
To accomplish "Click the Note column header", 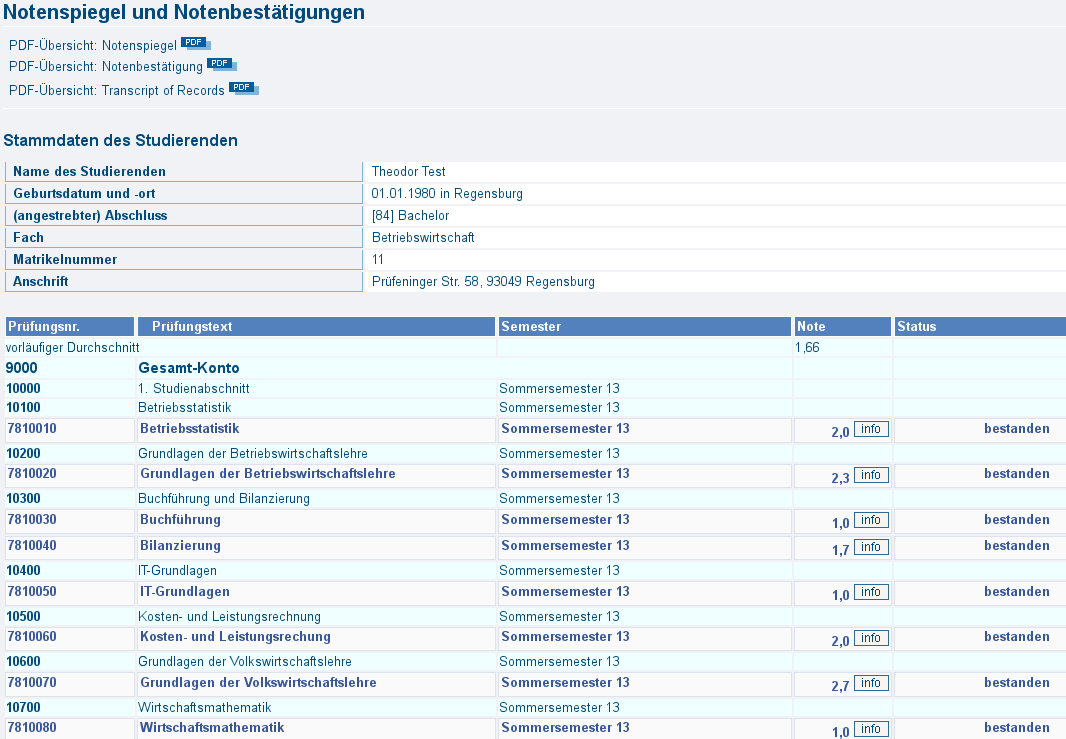I will [x=811, y=327].
